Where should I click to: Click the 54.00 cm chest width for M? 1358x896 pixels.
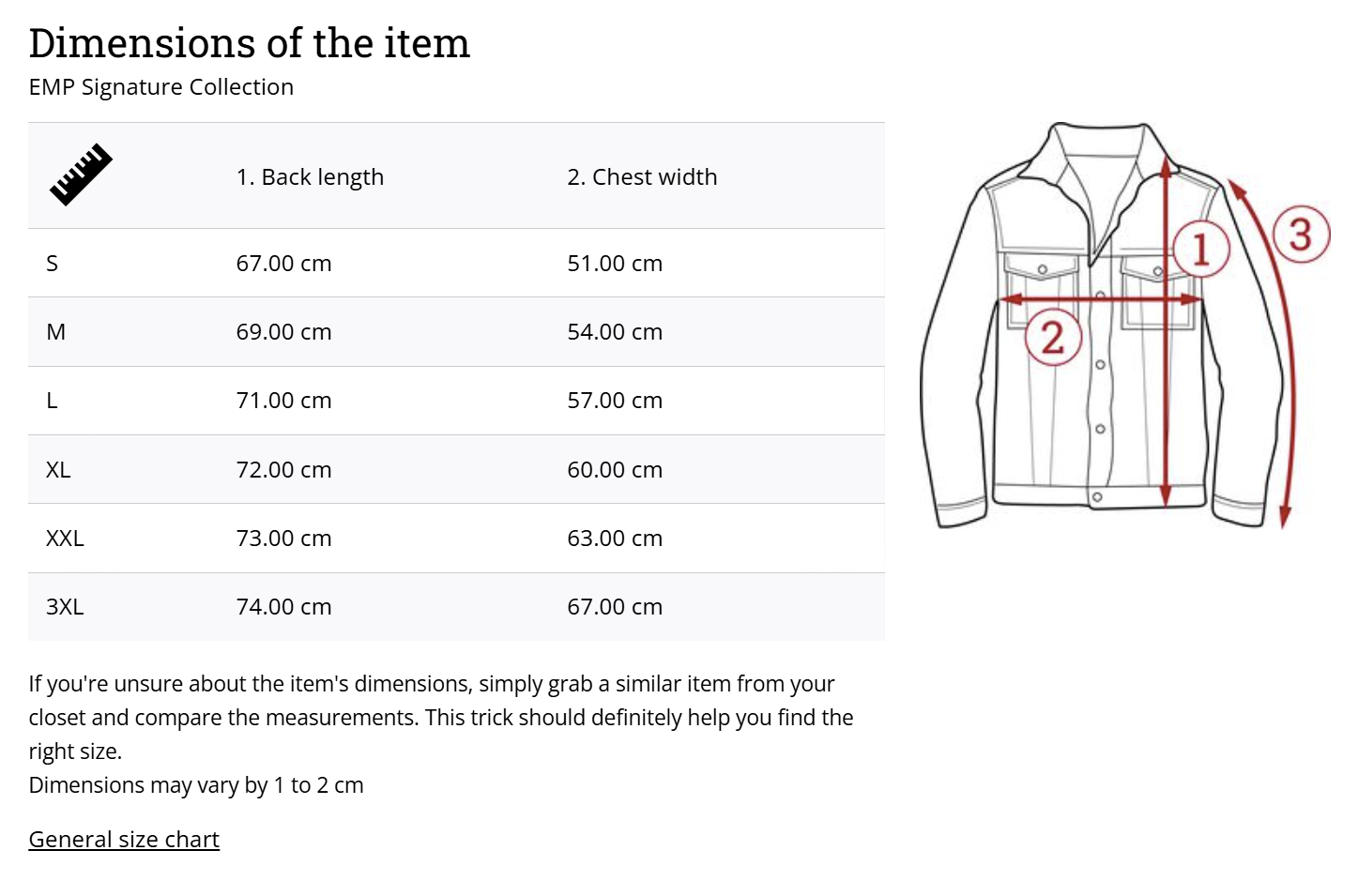click(615, 332)
